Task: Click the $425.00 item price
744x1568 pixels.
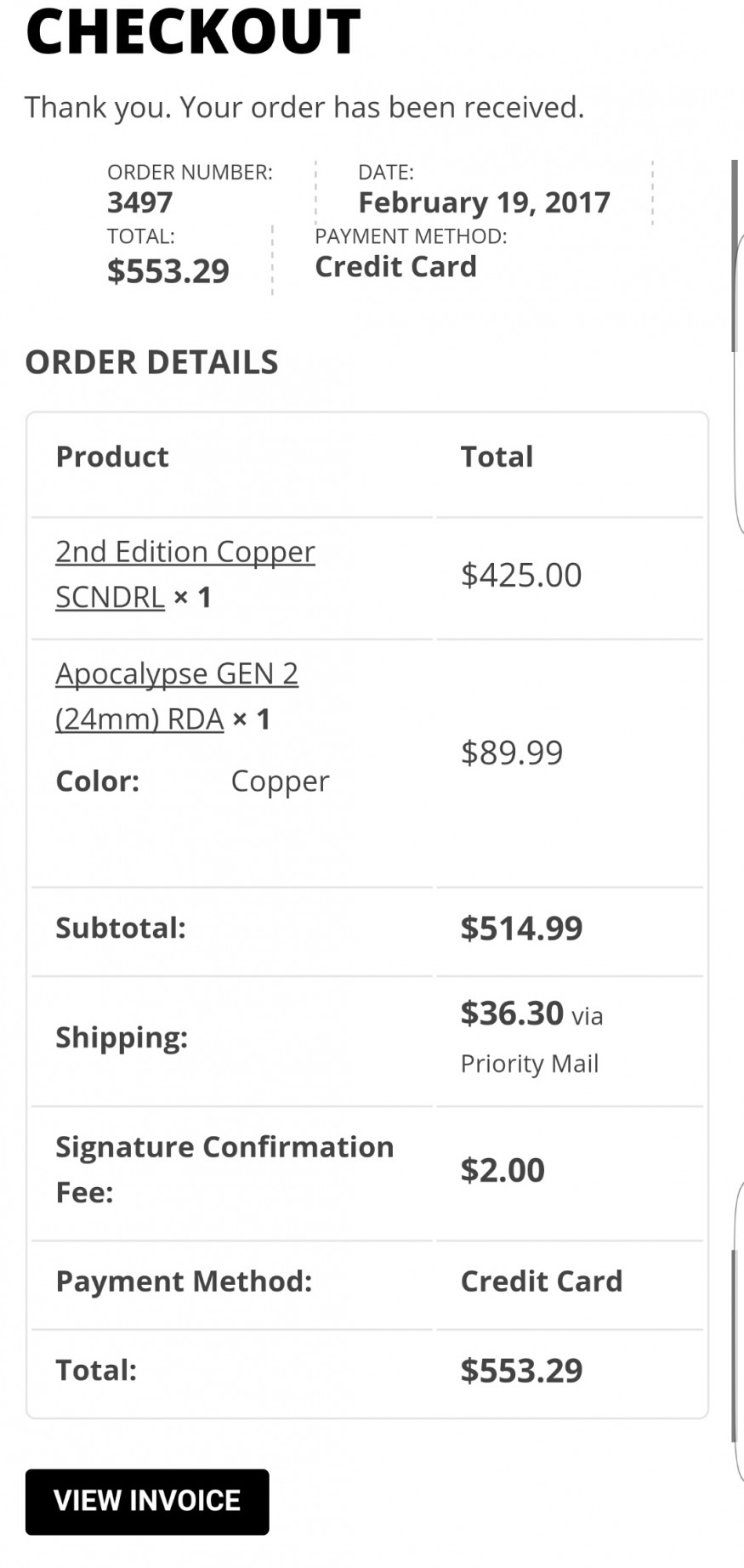Action: pyautogui.click(x=520, y=575)
